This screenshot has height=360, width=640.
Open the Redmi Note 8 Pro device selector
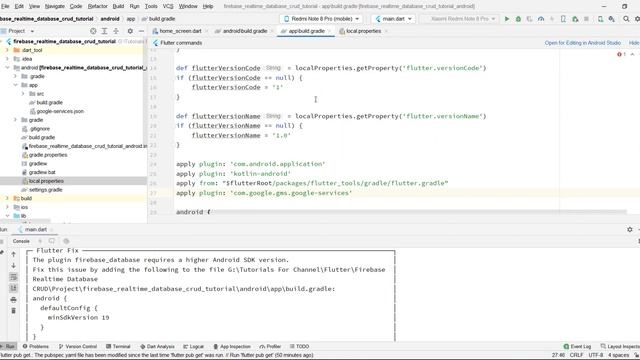pos(322,19)
